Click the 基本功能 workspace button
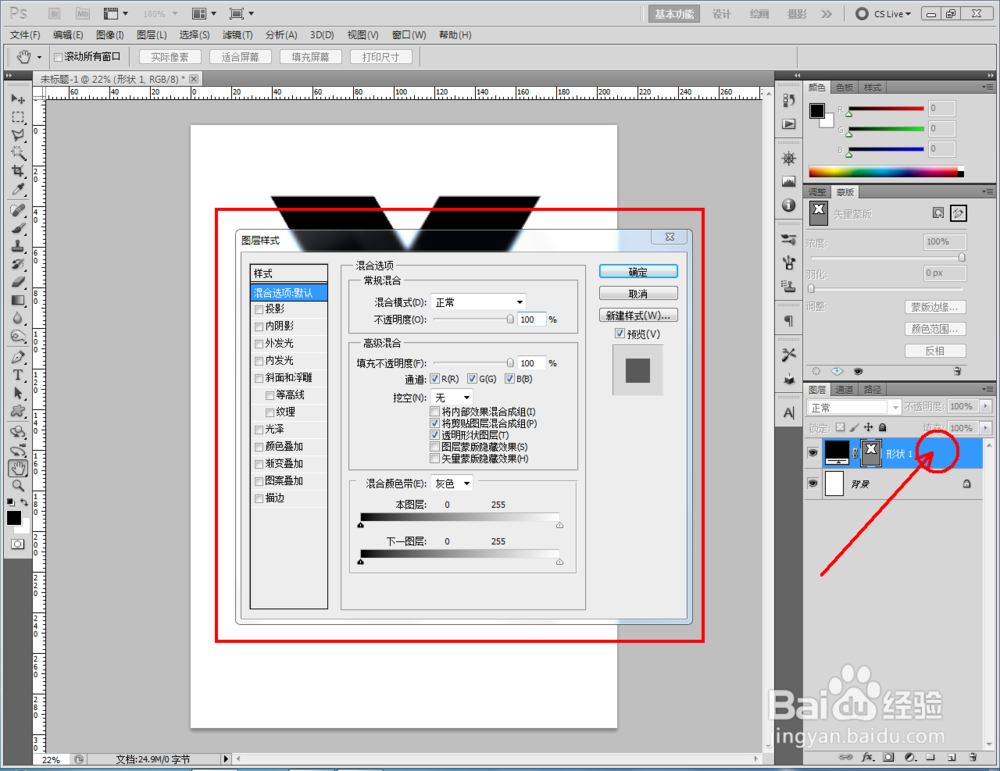Screen dimensions: 1000x771 674,14
